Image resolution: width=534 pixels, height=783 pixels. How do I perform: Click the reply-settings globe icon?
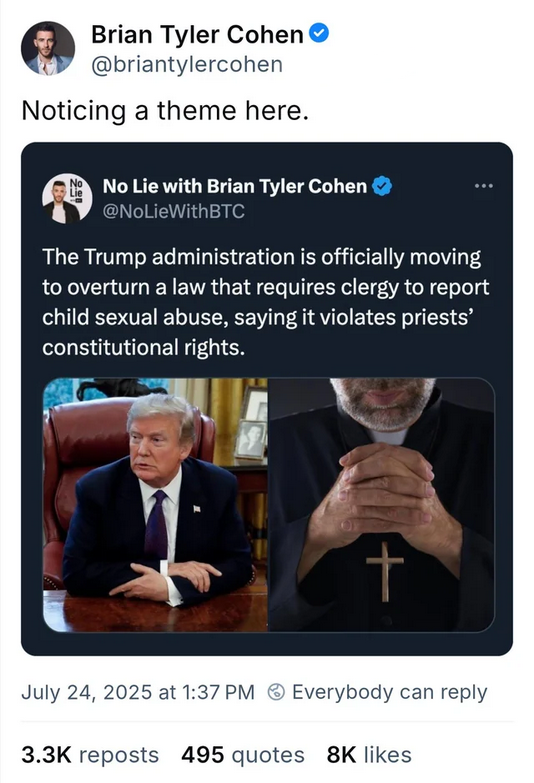[276, 692]
